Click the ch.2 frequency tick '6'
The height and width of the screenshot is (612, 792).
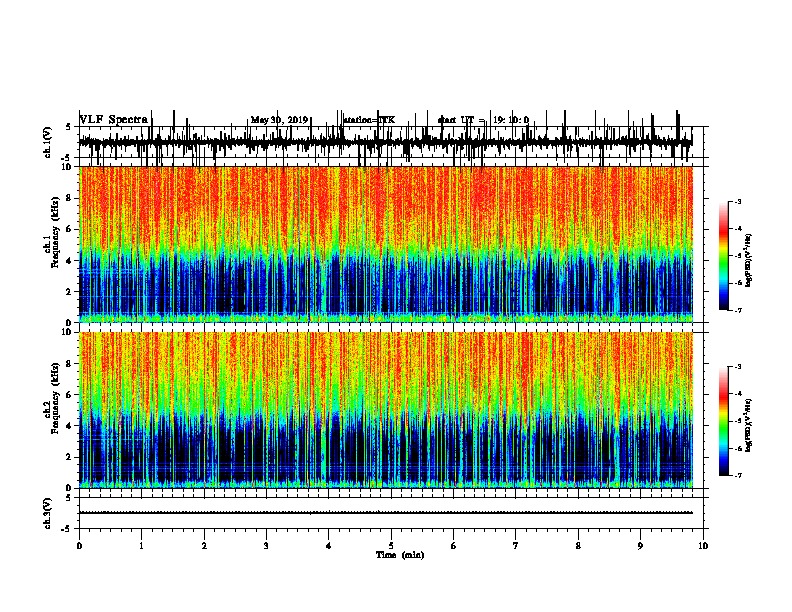(x=70, y=395)
